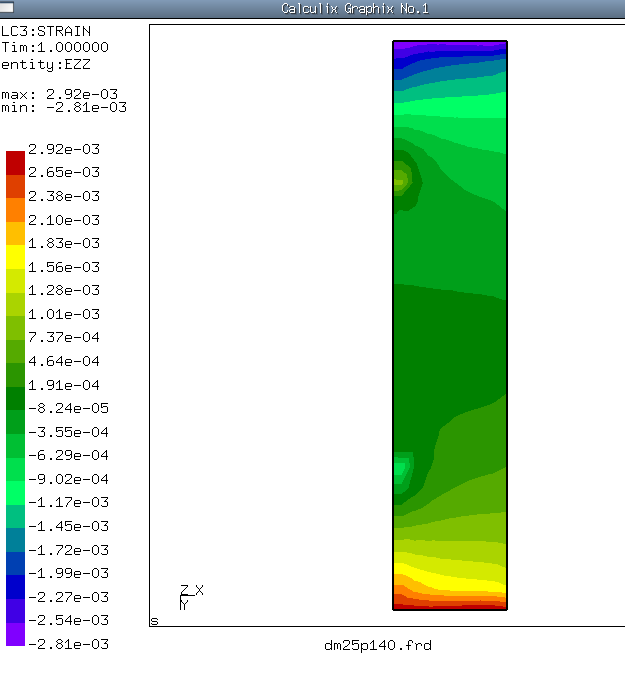Click the dark red top legend swatch
The height and width of the screenshot is (676, 625).
point(16,163)
